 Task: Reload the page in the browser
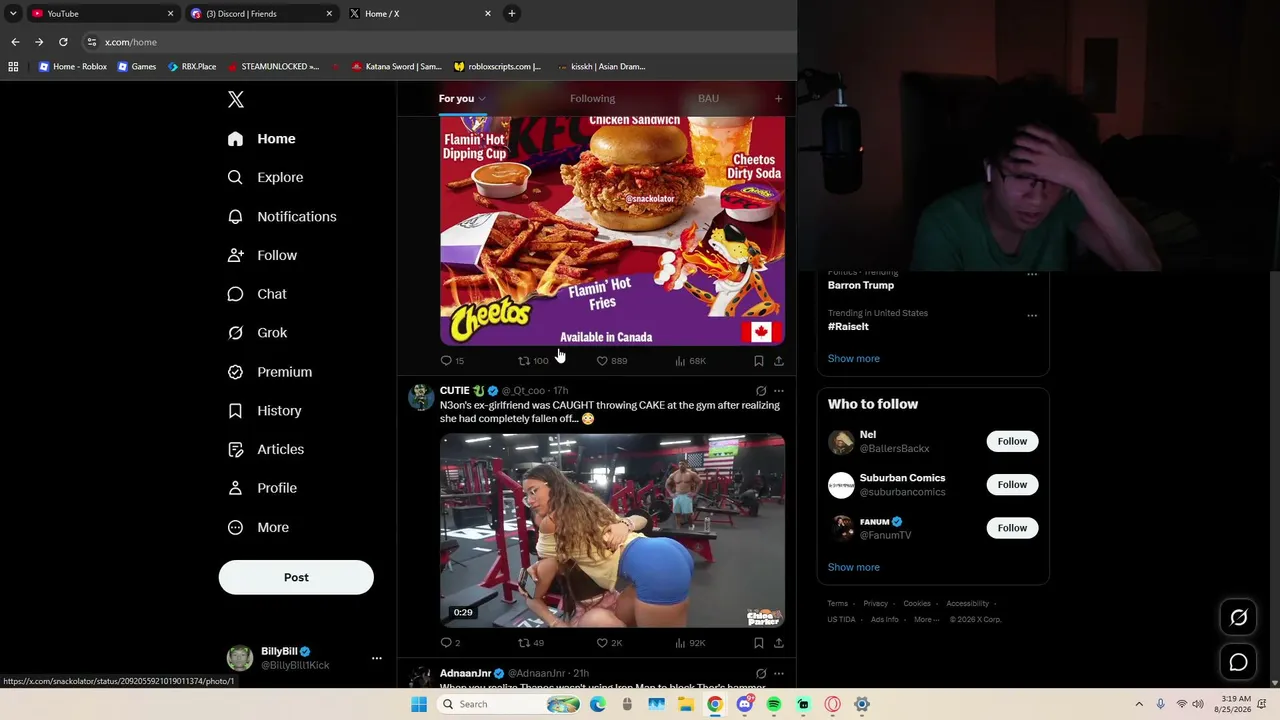click(63, 42)
